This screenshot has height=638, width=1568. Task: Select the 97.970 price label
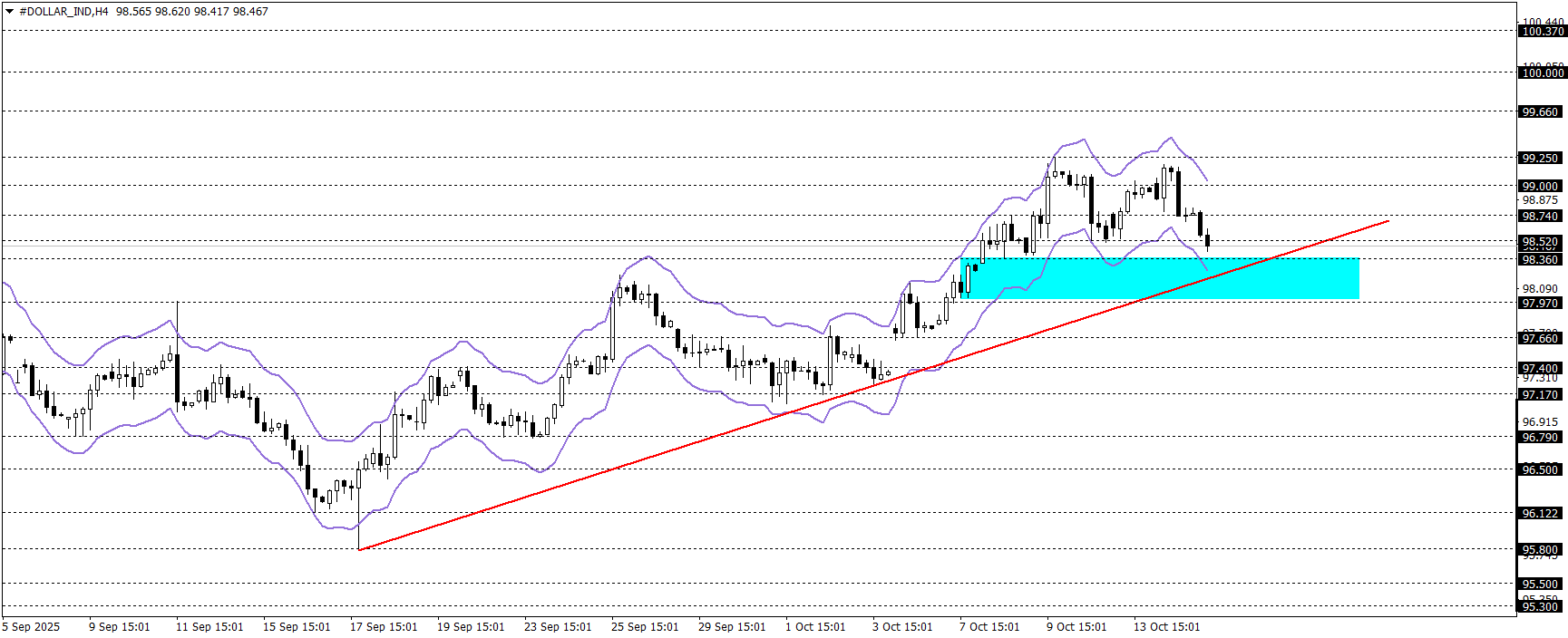1540,304
